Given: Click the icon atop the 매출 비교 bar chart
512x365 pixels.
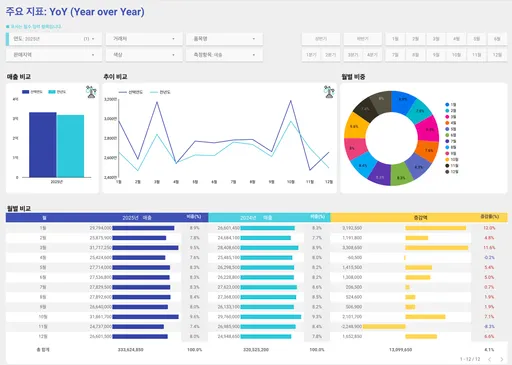Looking at the screenshot, I should click(91, 92).
